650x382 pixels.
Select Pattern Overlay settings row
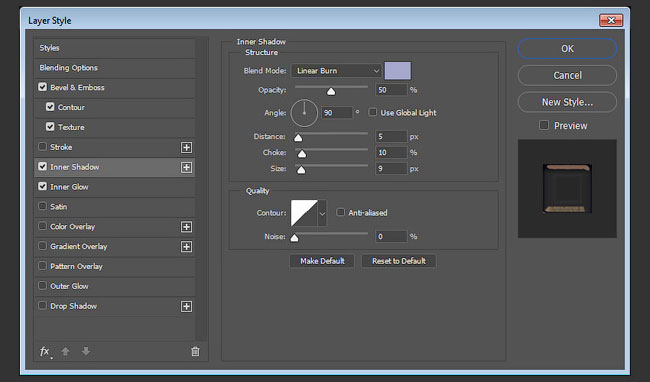[114, 266]
